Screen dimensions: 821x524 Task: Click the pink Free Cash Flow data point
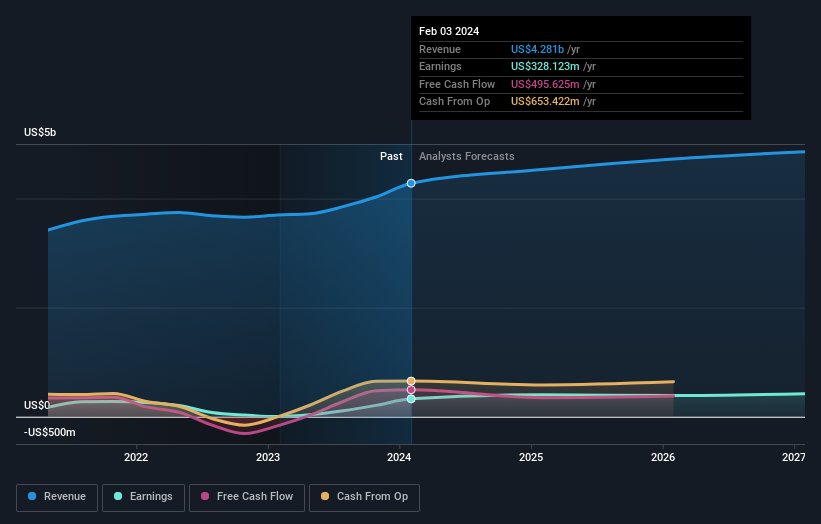point(411,390)
